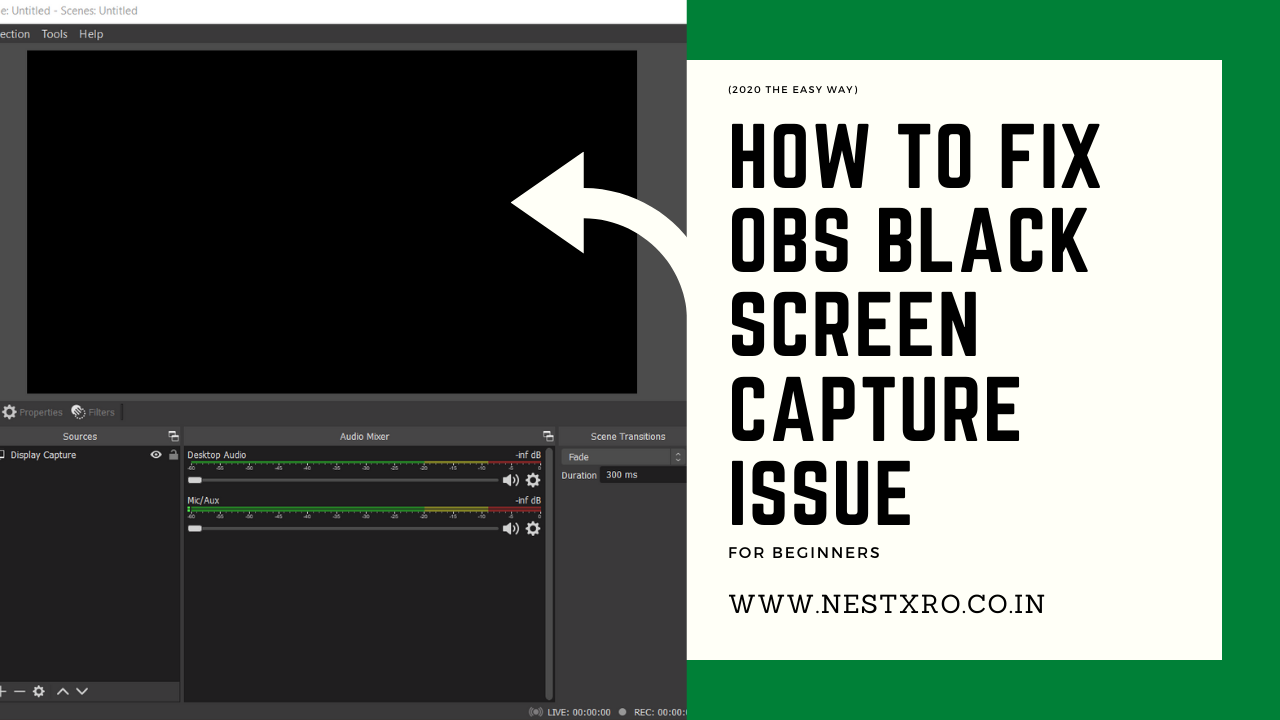Click the "Sources" panel title

(80, 436)
